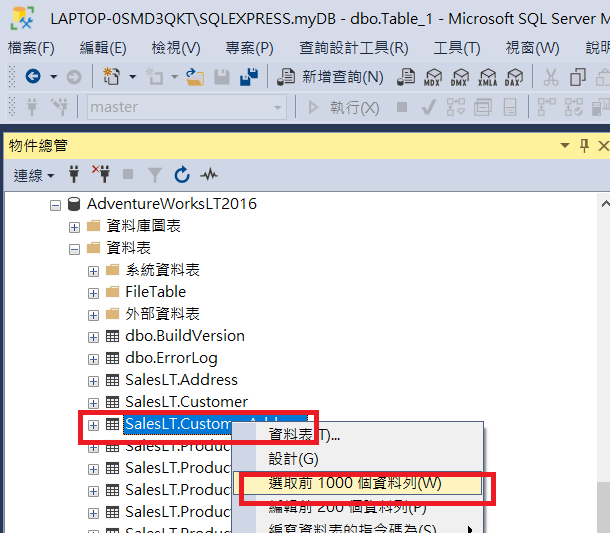The height and width of the screenshot is (533, 610).
Task: Select the SalesLT.Customer table
Action: coord(186,402)
